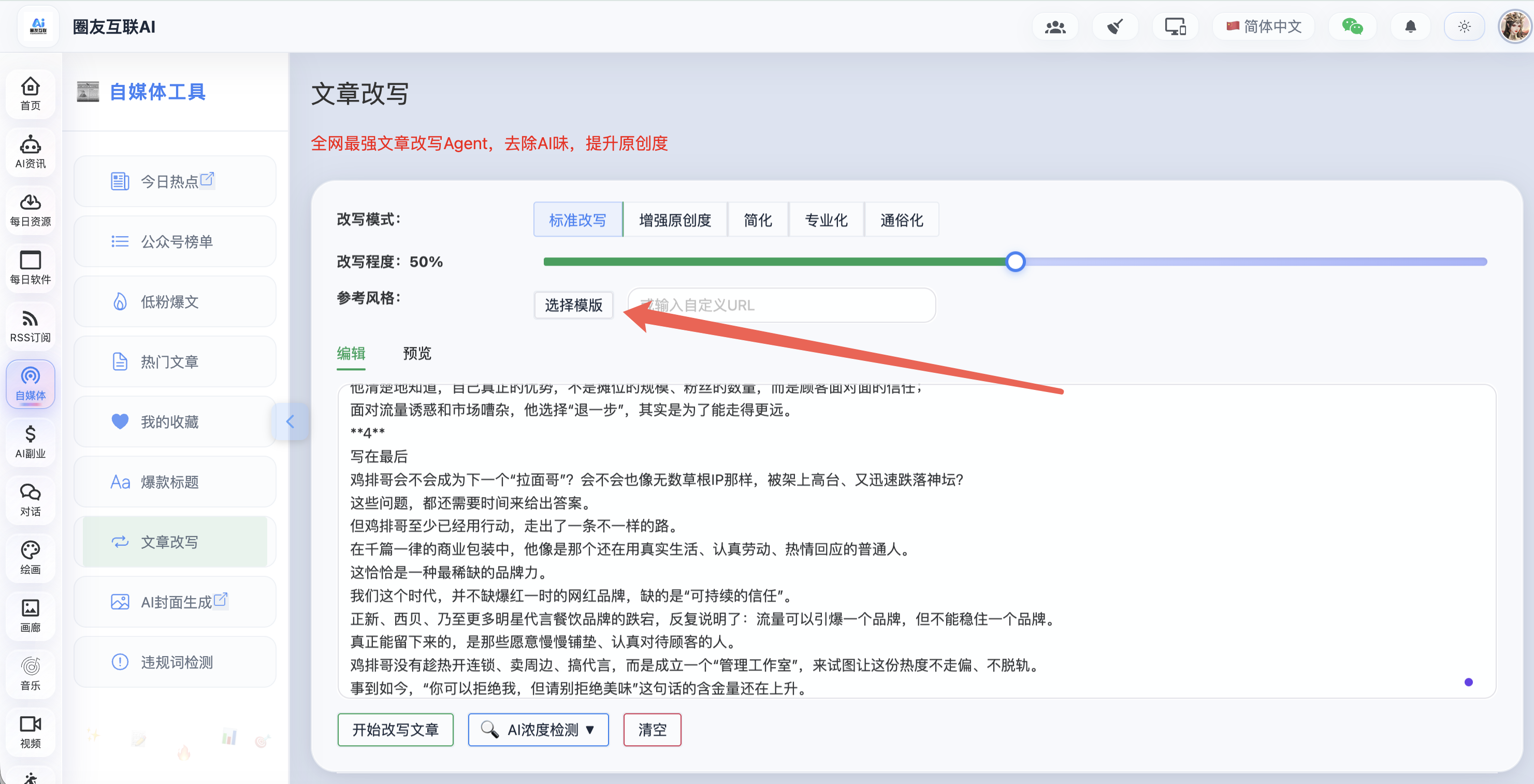1534x784 pixels.
Task: Open the 简体中文 language selector
Action: [x=1264, y=27]
